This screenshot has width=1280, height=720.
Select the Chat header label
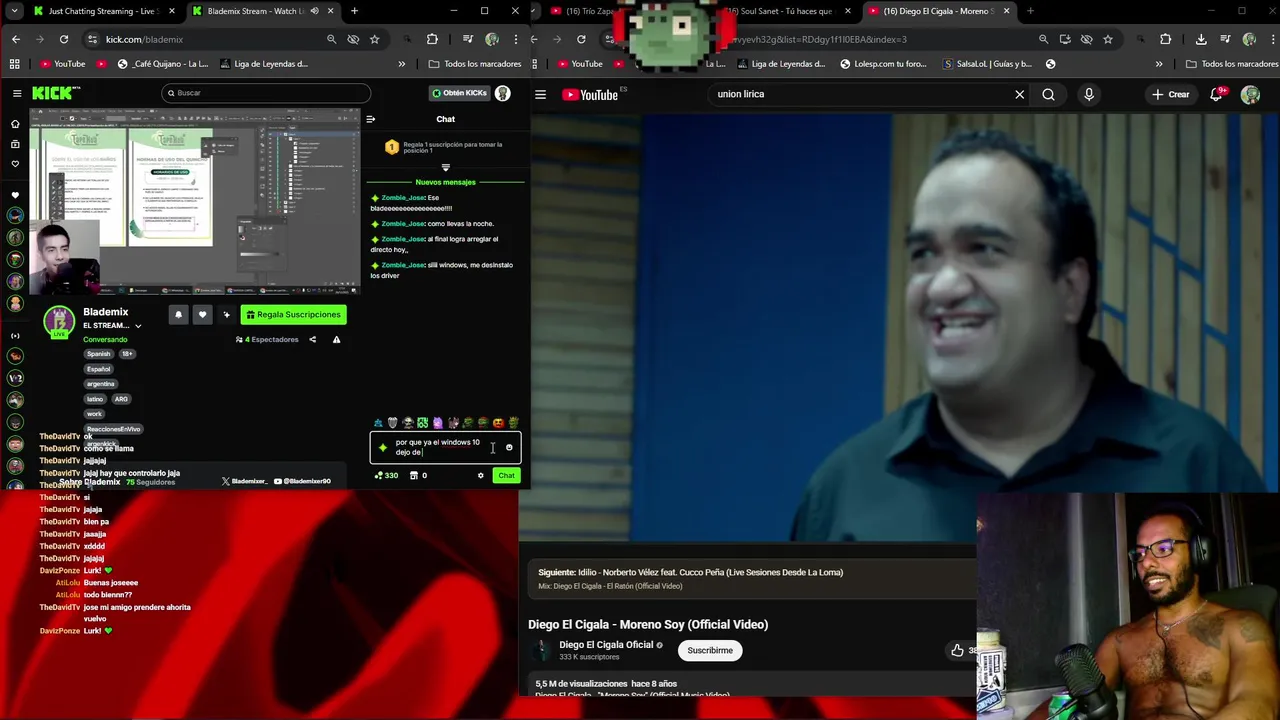445,119
